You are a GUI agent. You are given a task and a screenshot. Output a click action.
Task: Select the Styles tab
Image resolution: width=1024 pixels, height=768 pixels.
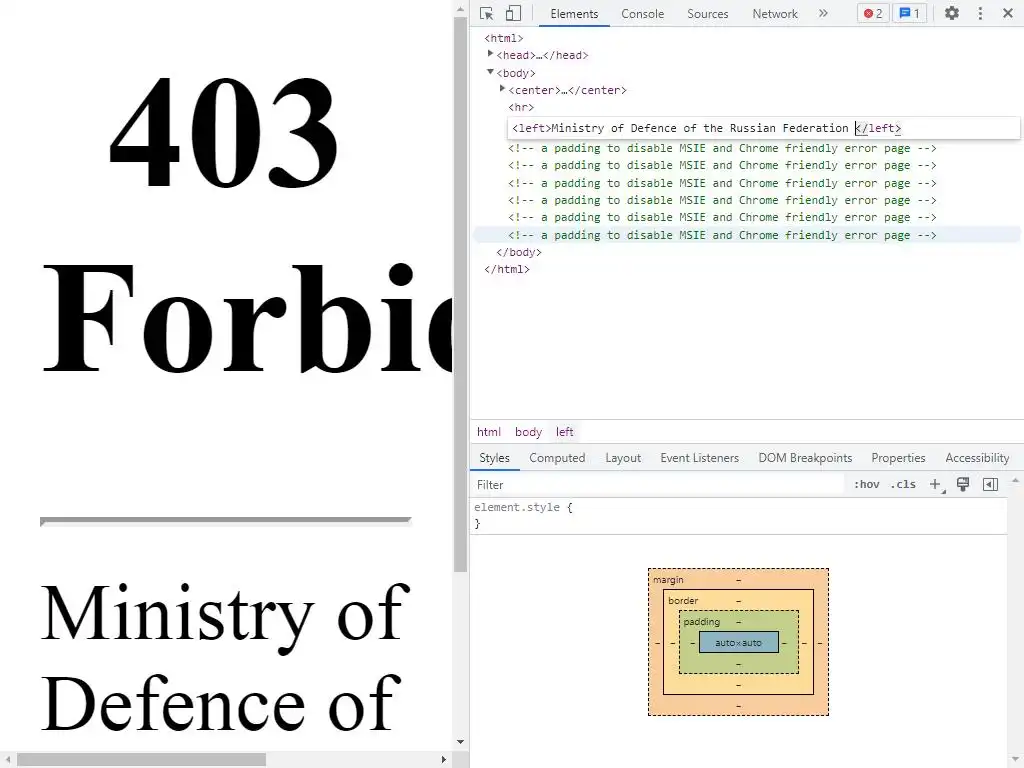(x=494, y=458)
